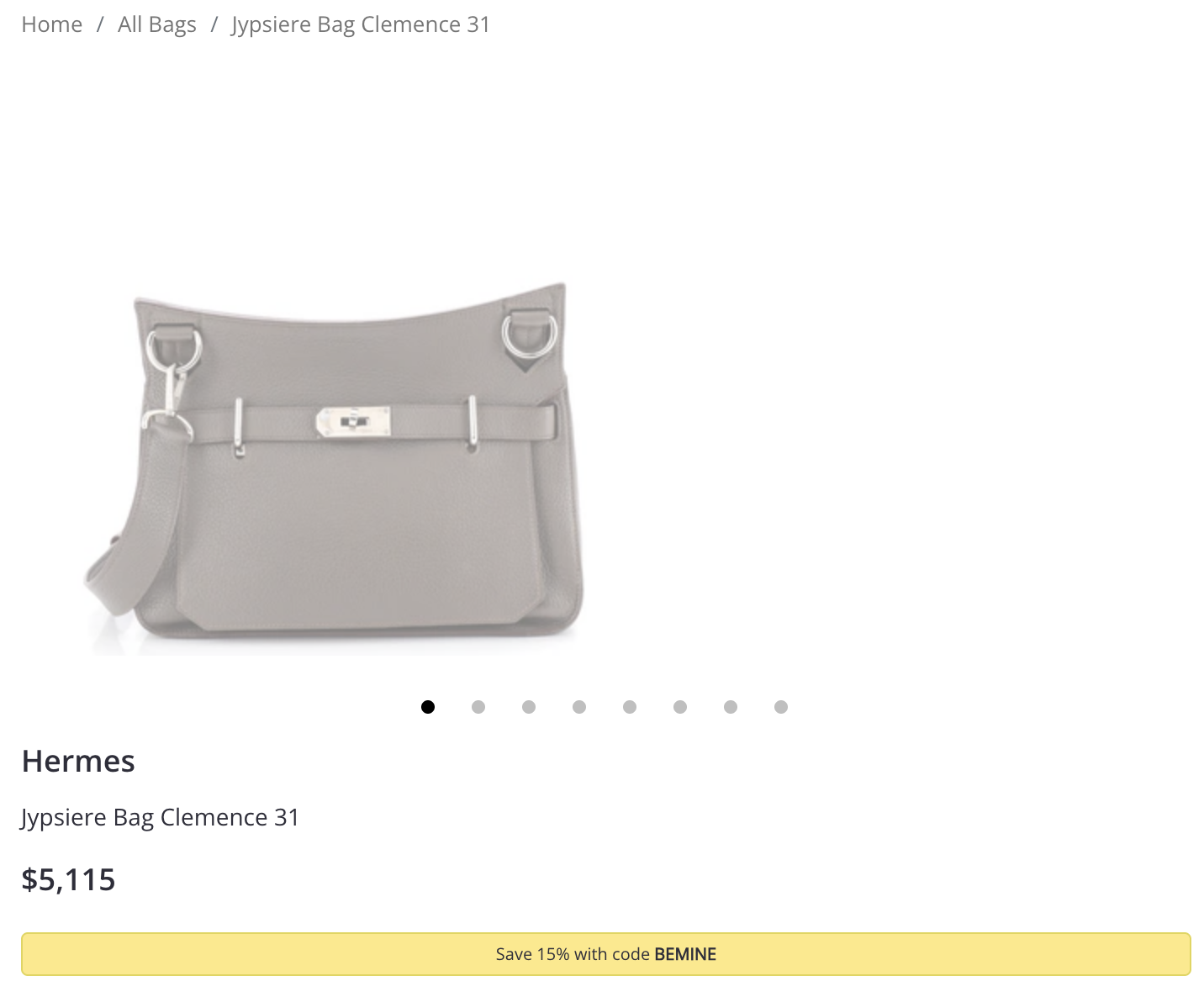
Task: Switch to the third carousel dot
Action: click(529, 707)
